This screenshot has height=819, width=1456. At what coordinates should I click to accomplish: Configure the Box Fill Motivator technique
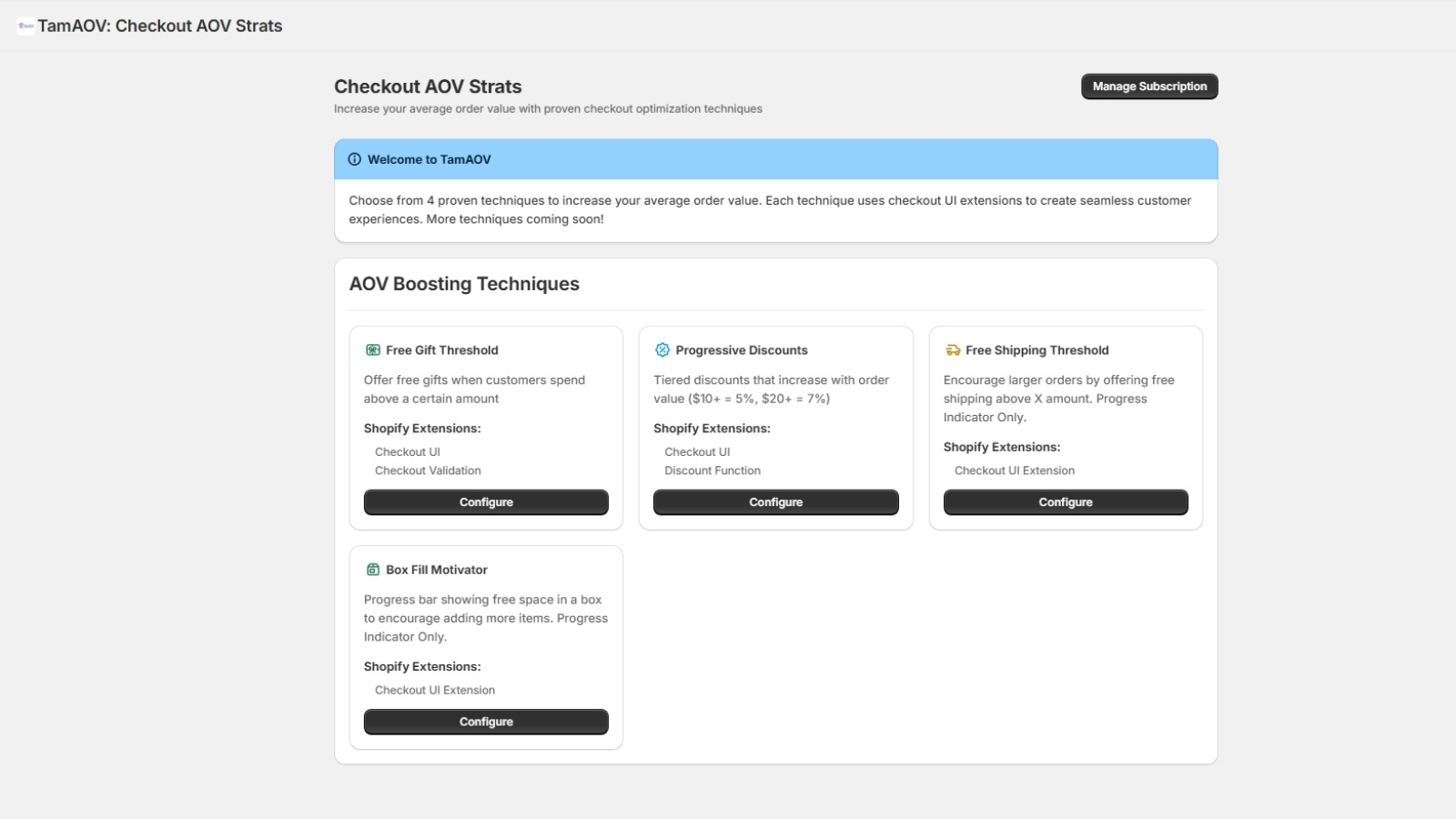486,722
